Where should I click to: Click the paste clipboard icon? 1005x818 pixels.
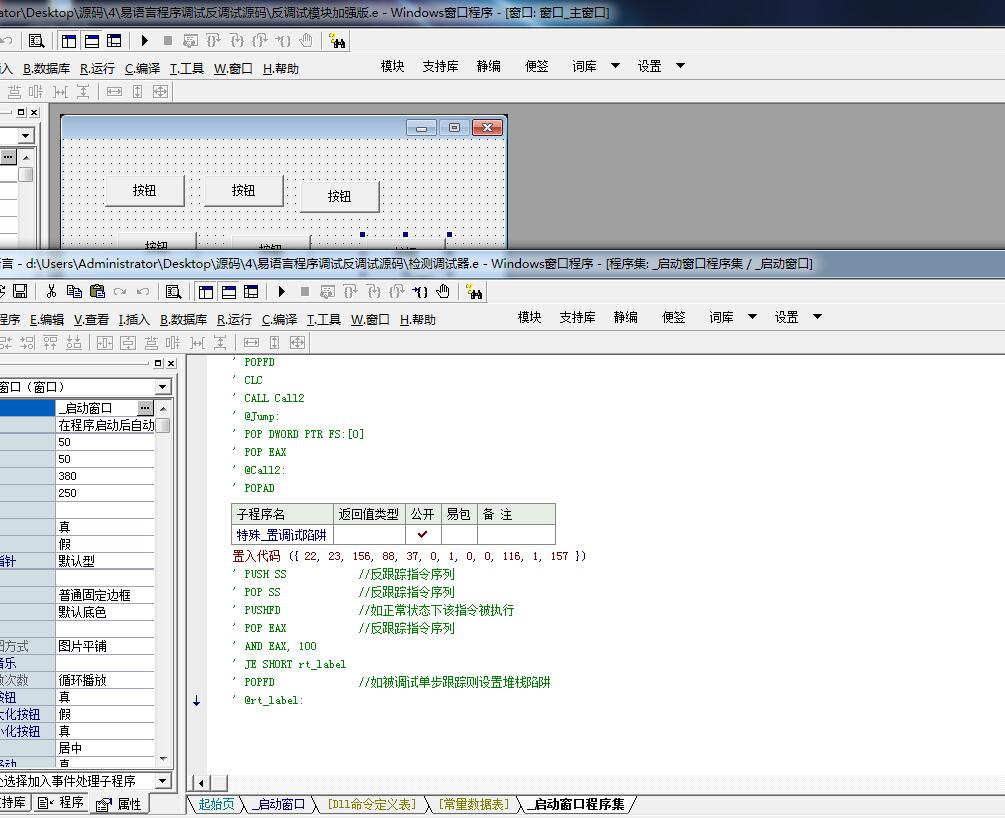[x=97, y=292]
